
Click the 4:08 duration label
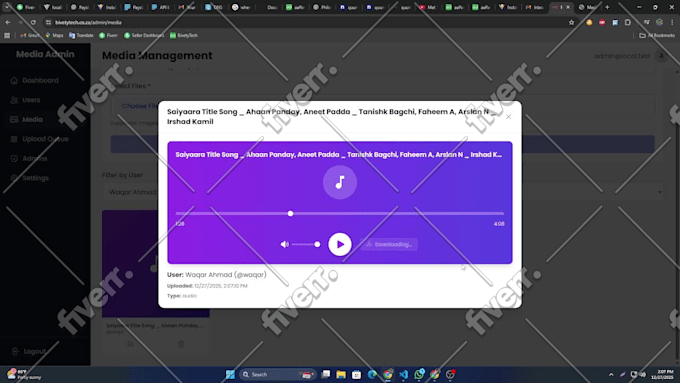[x=499, y=224]
